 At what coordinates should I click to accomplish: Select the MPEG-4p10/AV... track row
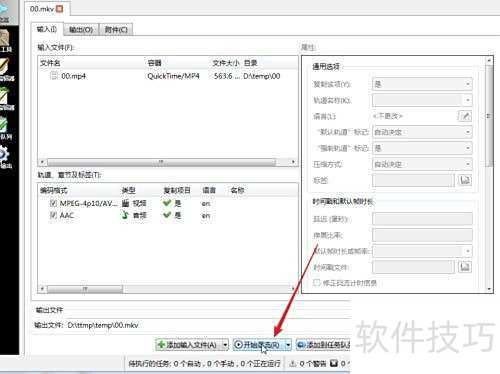point(168,203)
